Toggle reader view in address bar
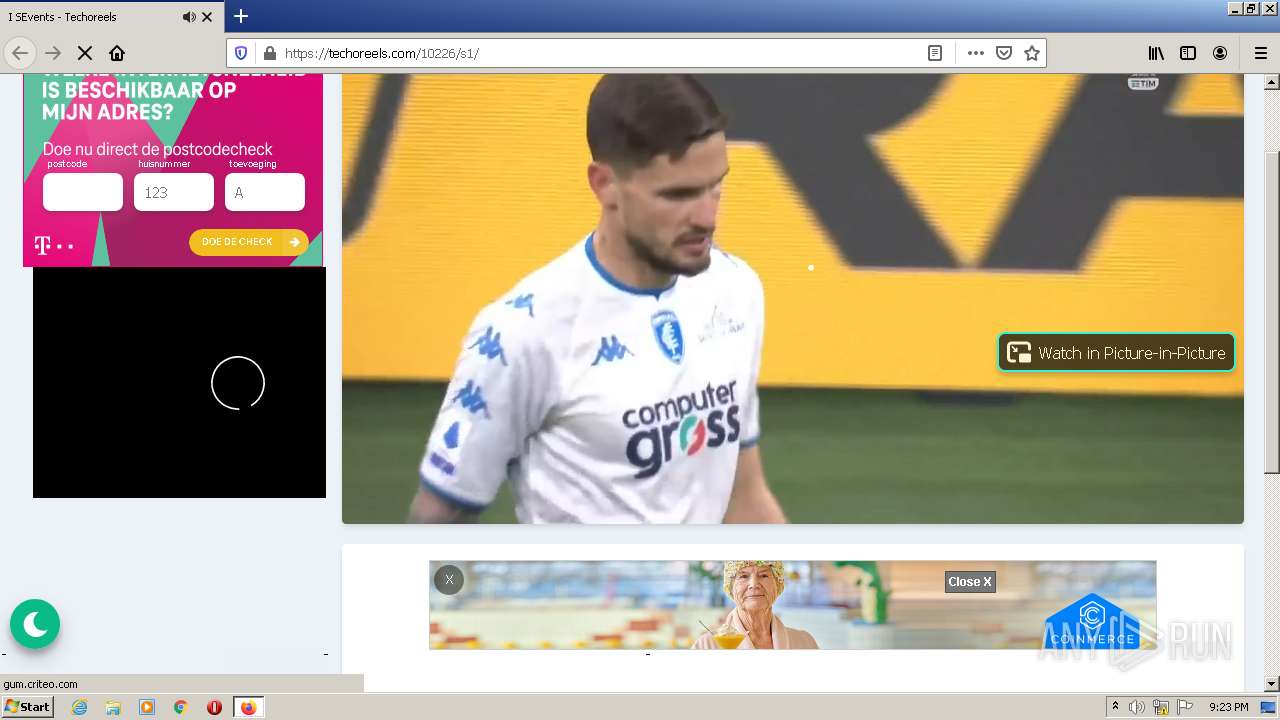This screenshot has width=1280, height=720. point(935,53)
